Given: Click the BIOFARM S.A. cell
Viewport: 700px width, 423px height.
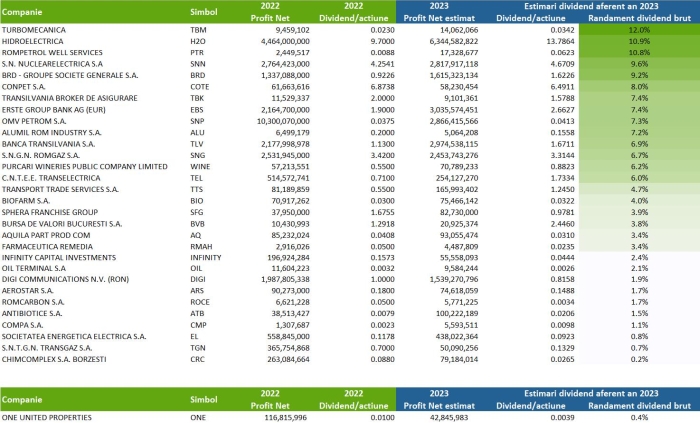Looking at the screenshot, I should 26,201.
